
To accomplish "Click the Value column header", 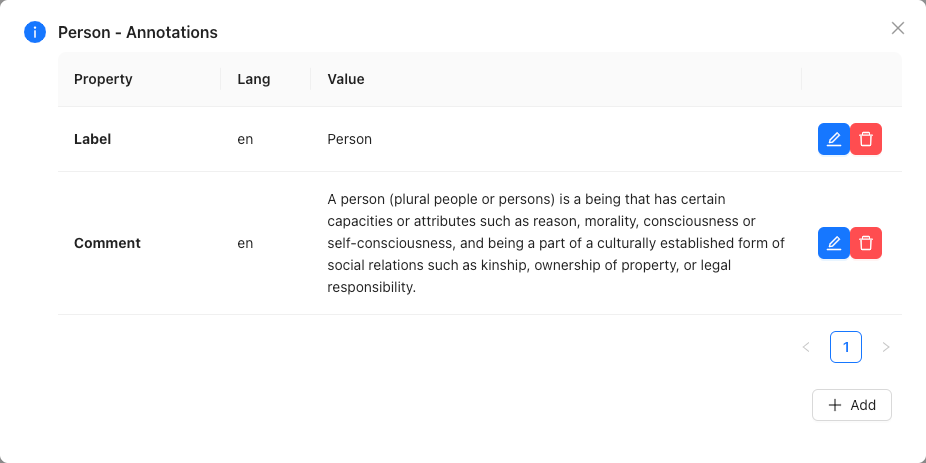I will point(346,79).
